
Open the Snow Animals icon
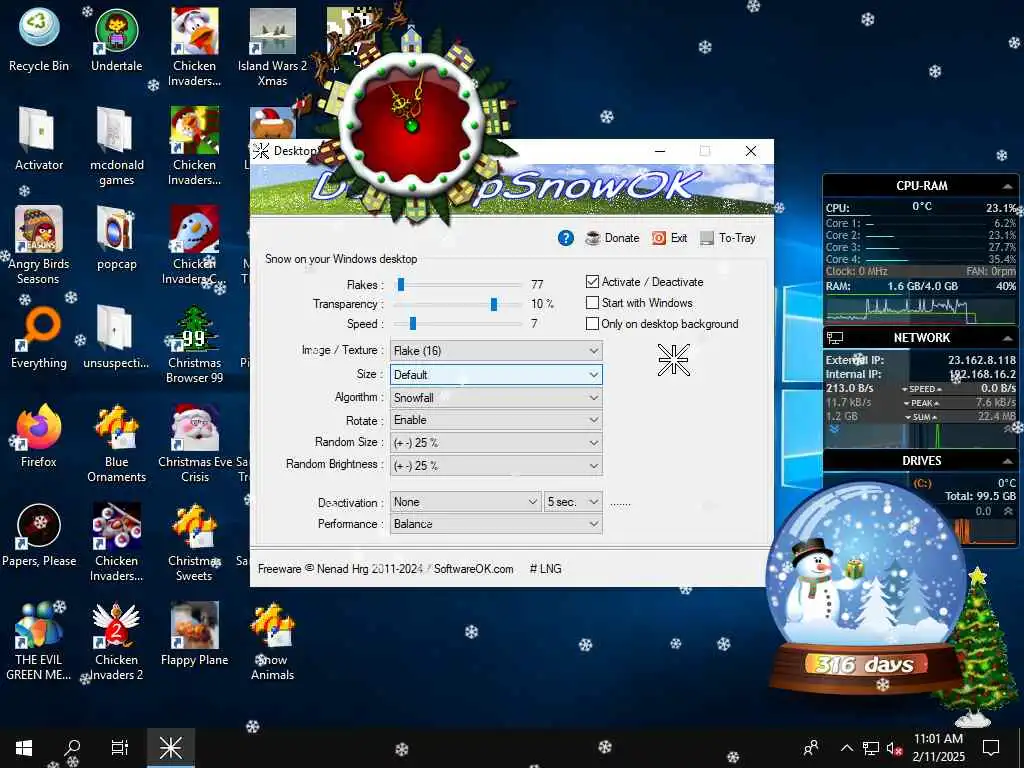tap(272, 642)
